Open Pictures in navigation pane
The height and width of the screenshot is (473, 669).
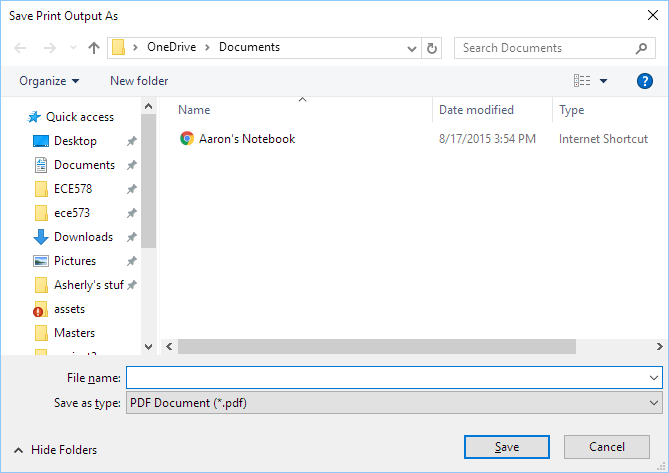click(75, 261)
